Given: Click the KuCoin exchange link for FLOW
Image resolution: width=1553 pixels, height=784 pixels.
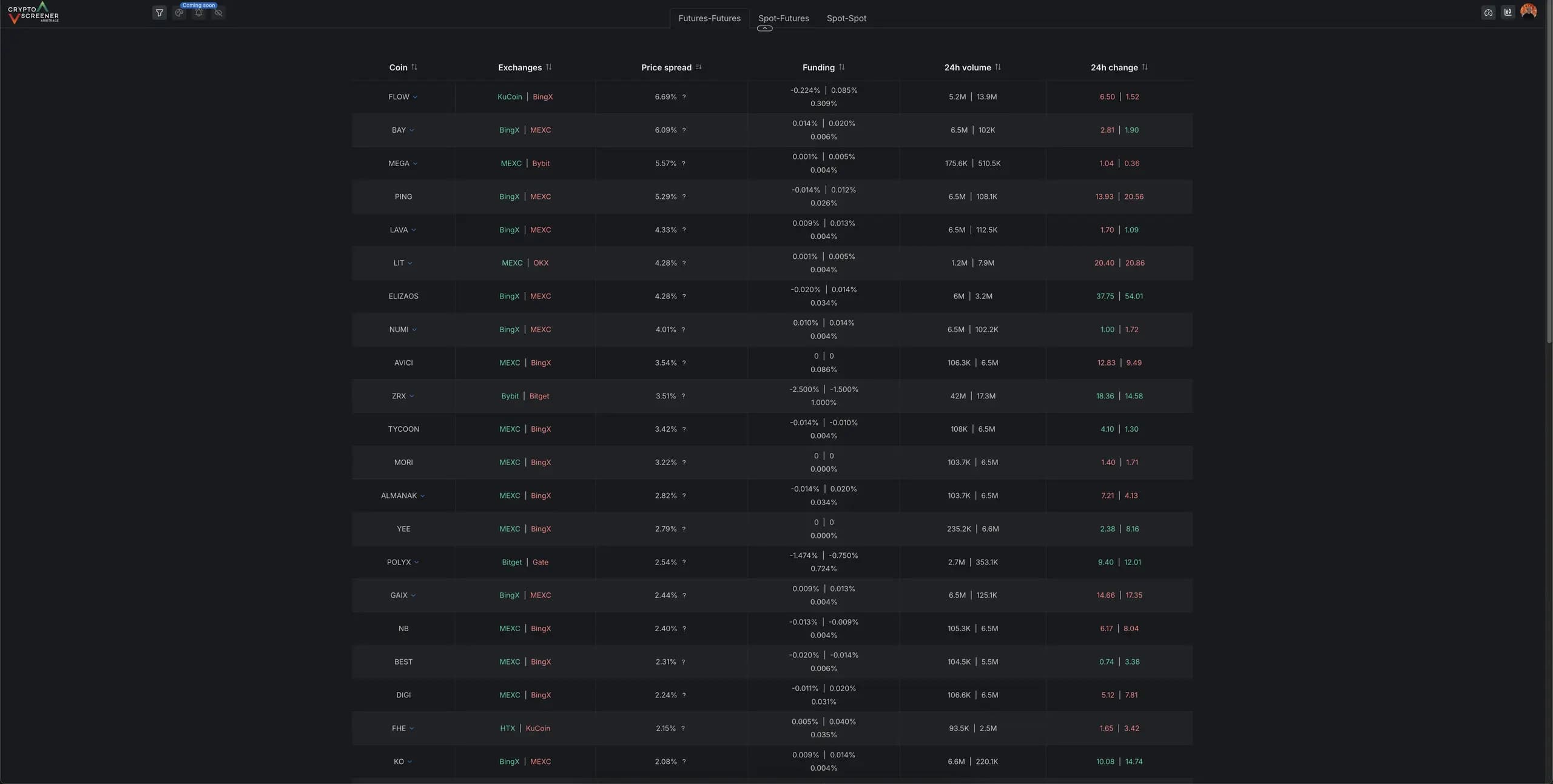Looking at the screenshot, I should tap(510, 97).
